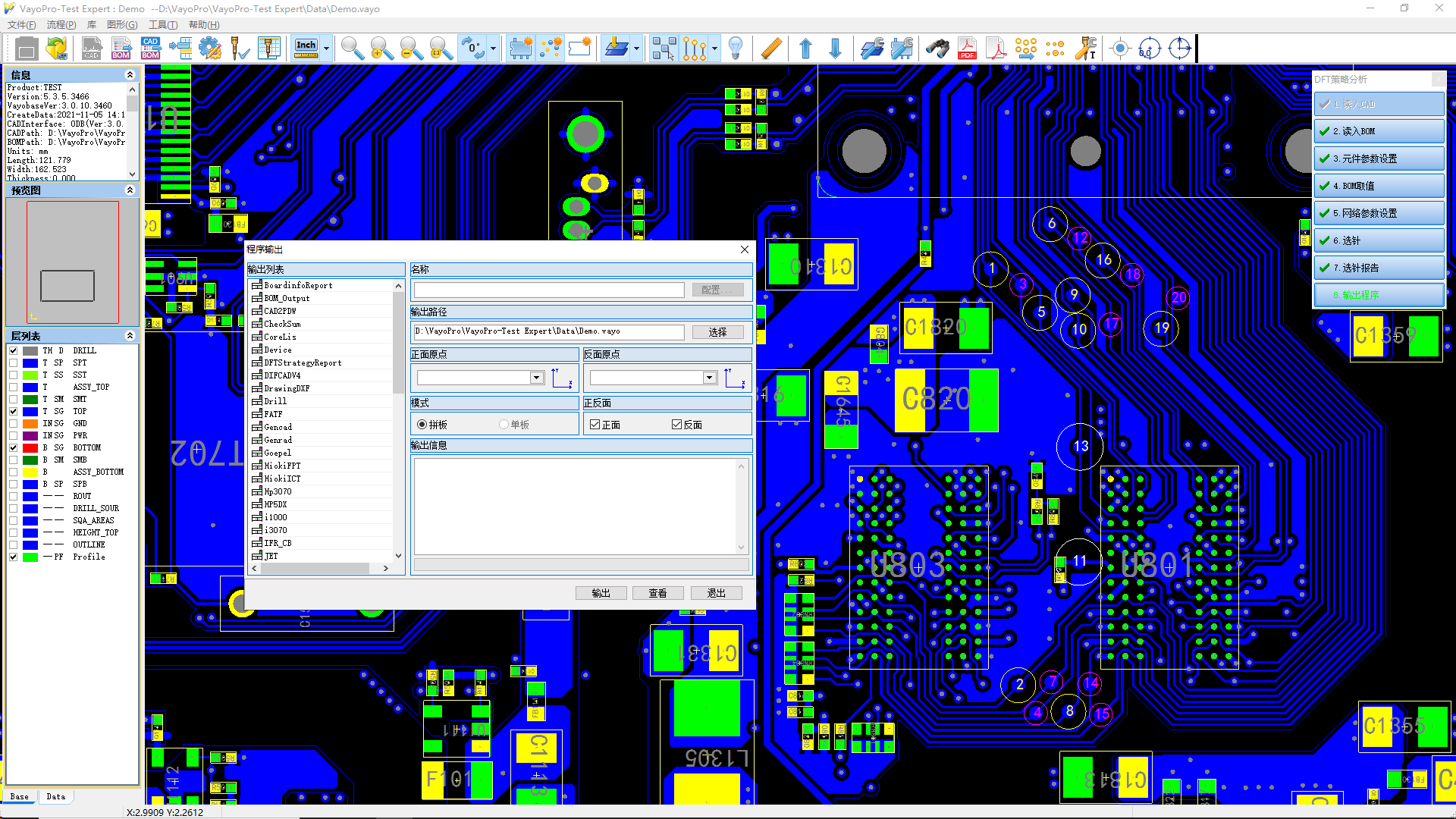Select the ruler measure tool
The image size is (1456, 819).
(x=770, y=49)
